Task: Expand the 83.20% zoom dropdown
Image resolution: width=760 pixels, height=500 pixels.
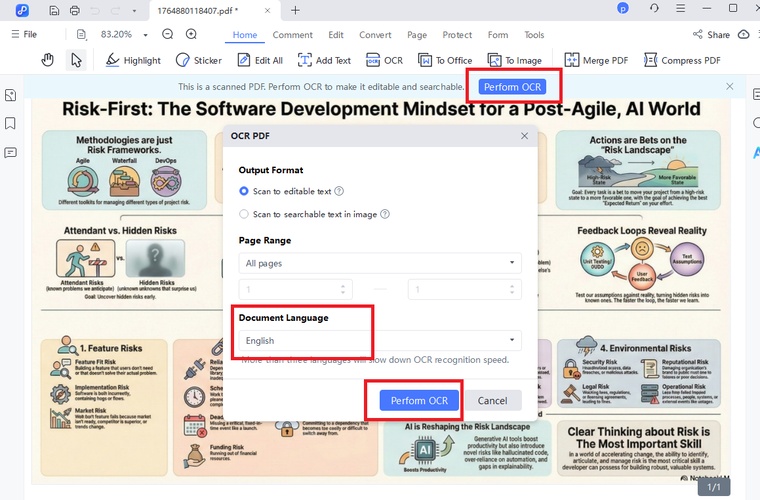Action: tap(145, 35)
